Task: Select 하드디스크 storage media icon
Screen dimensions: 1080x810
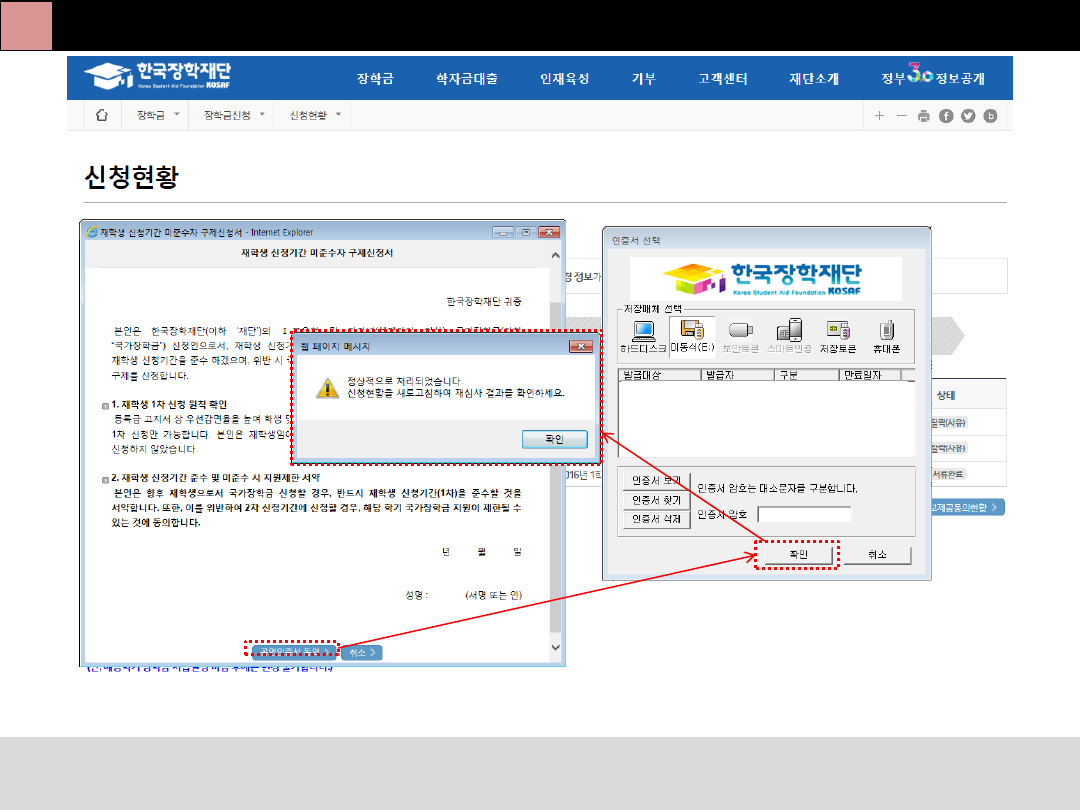Action: pos(643,336)
